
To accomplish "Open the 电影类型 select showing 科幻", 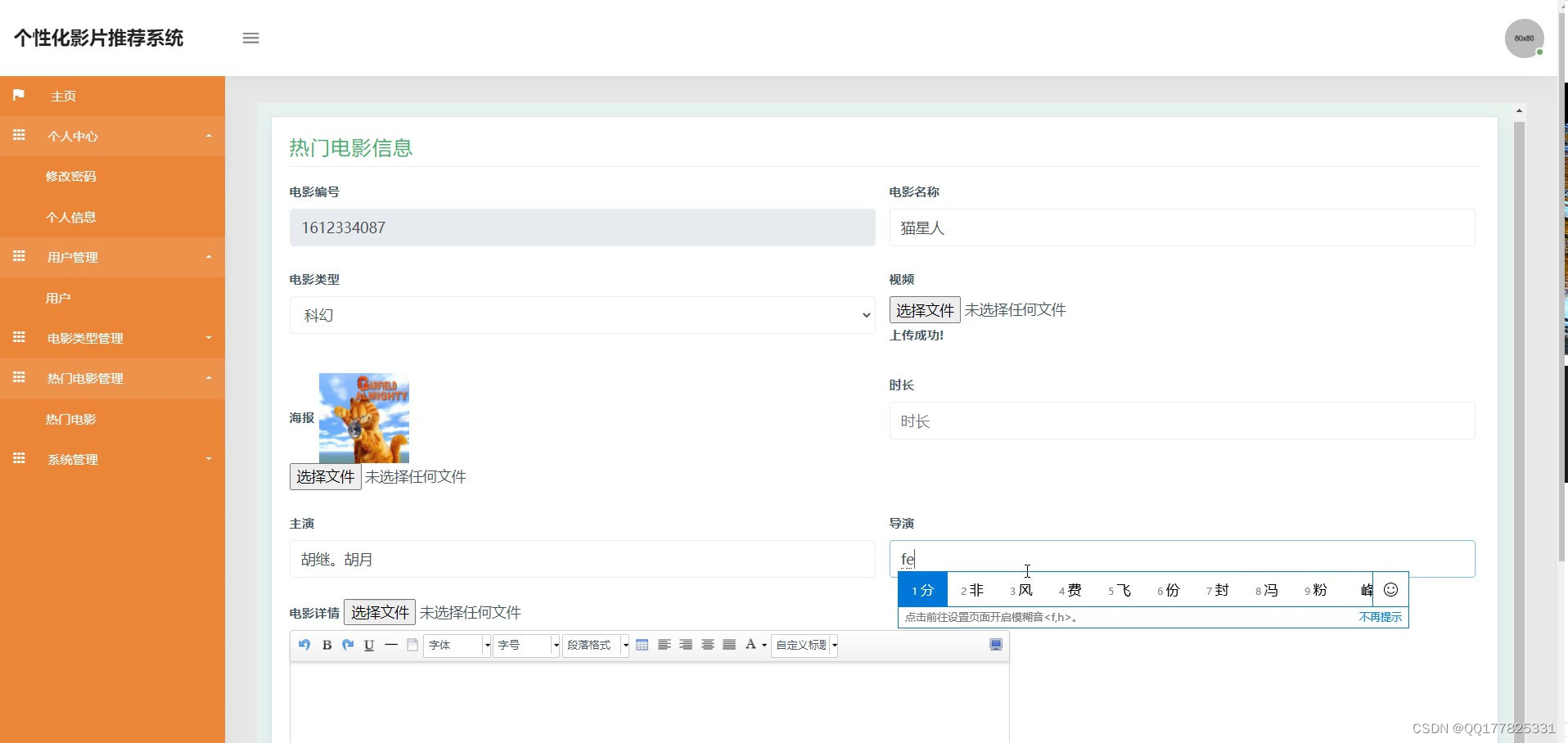I will [x=582, y=315].
